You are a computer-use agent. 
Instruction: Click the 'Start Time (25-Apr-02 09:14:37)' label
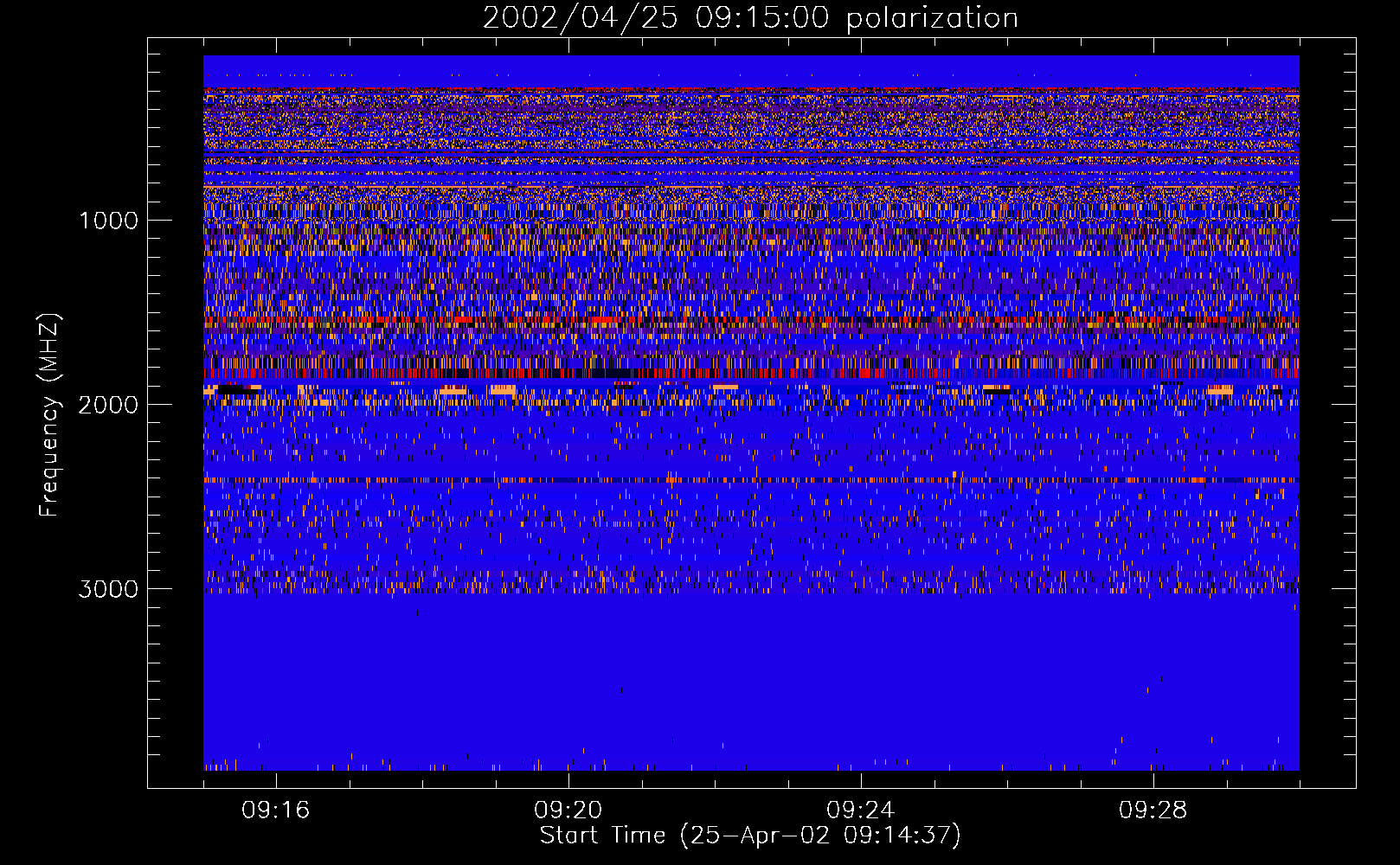[x=750, y=836]
